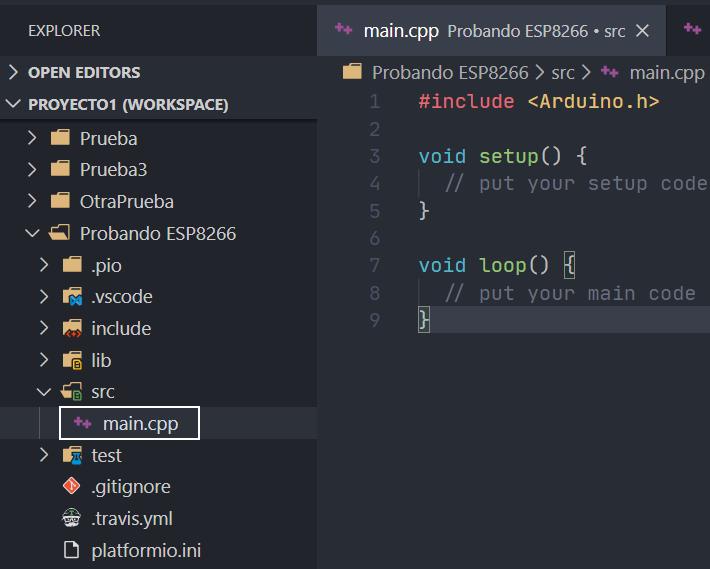Select the test folder label

[106, 455]
